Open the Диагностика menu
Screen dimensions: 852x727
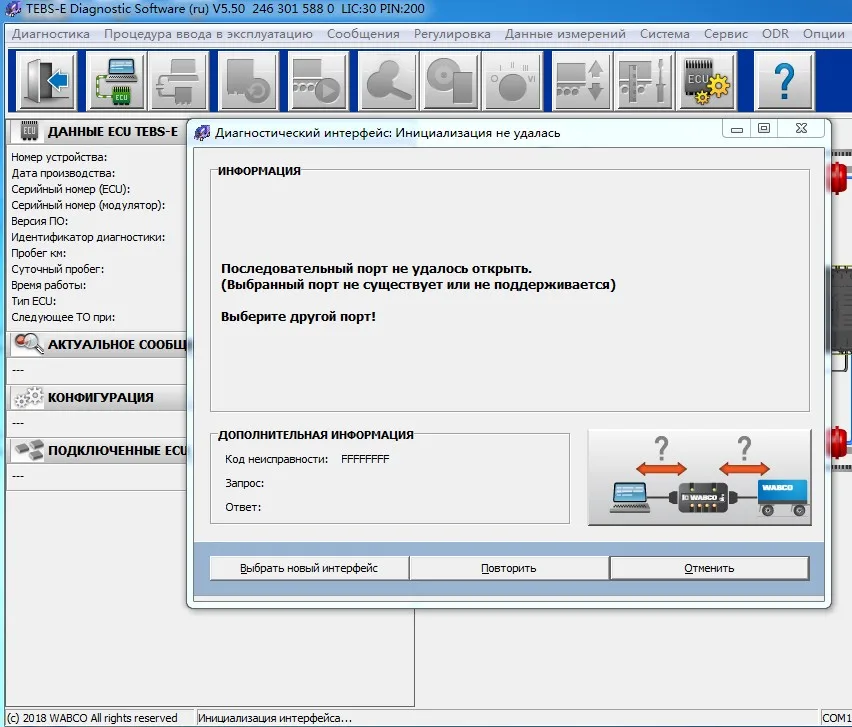click(x=50, y=33)
